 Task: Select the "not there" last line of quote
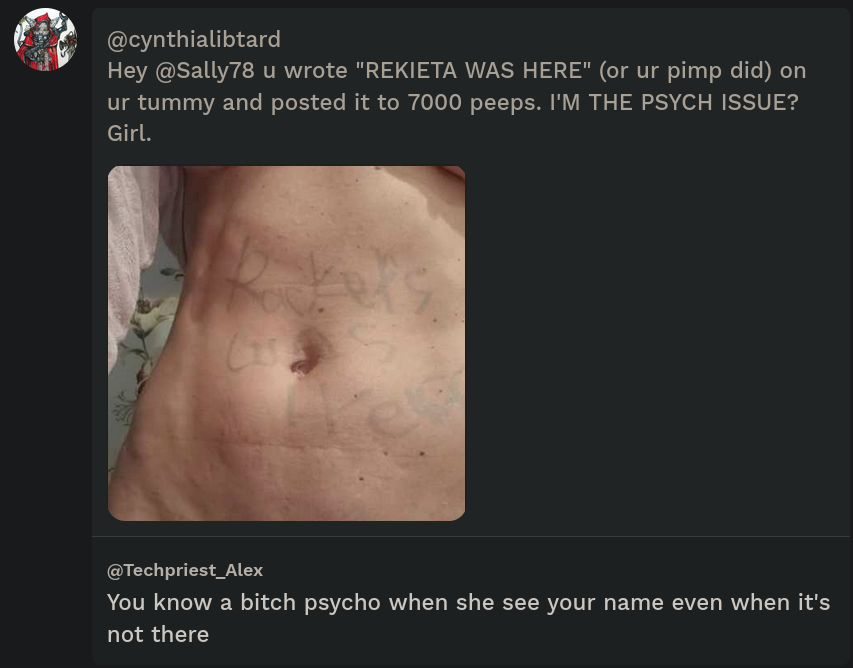[x=158, y=634]
